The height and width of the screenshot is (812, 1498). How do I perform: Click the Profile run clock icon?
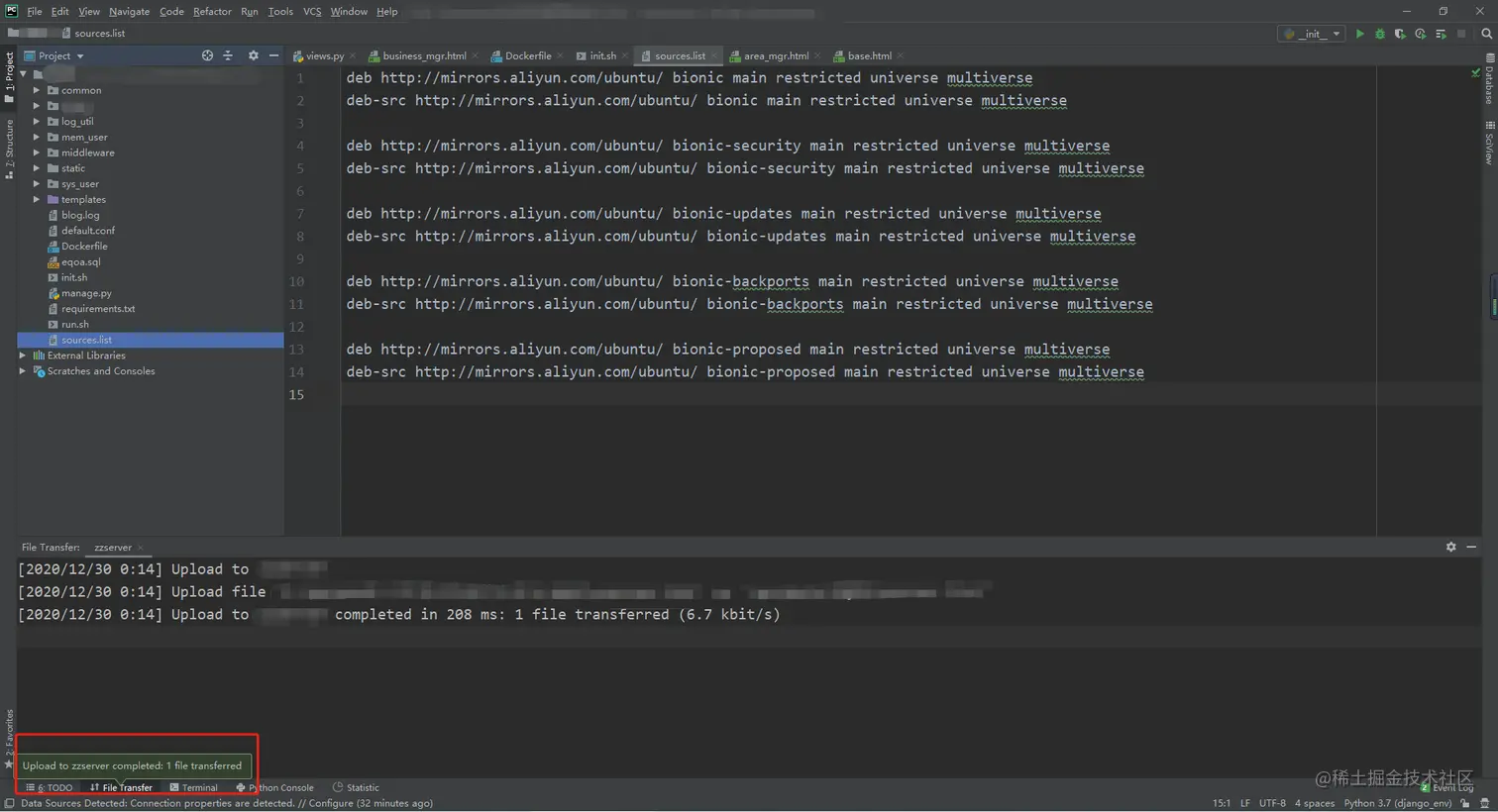[1420, 34]
